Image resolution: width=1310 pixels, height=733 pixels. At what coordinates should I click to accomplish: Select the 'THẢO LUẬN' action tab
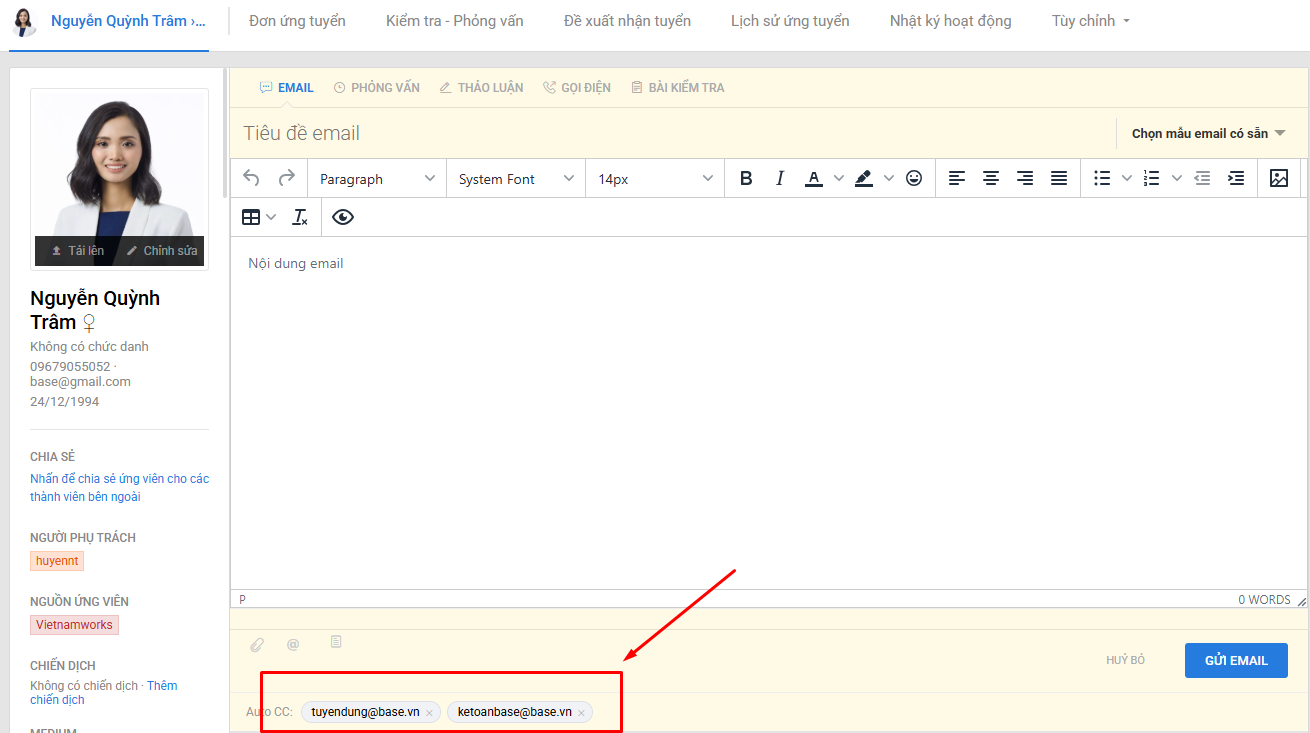point(481,88)
